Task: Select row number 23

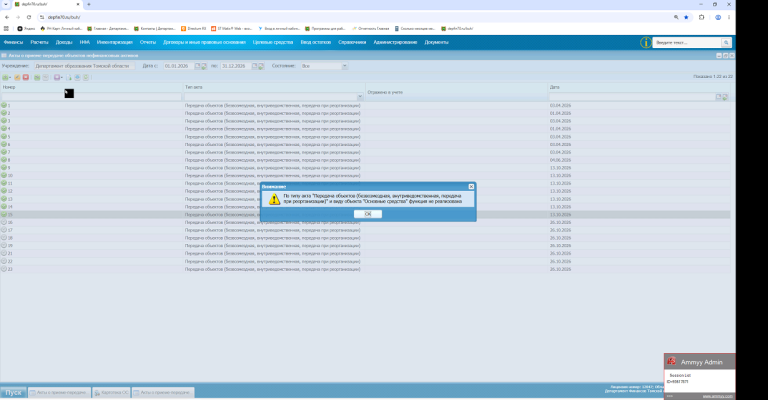Action: point(365,269)
